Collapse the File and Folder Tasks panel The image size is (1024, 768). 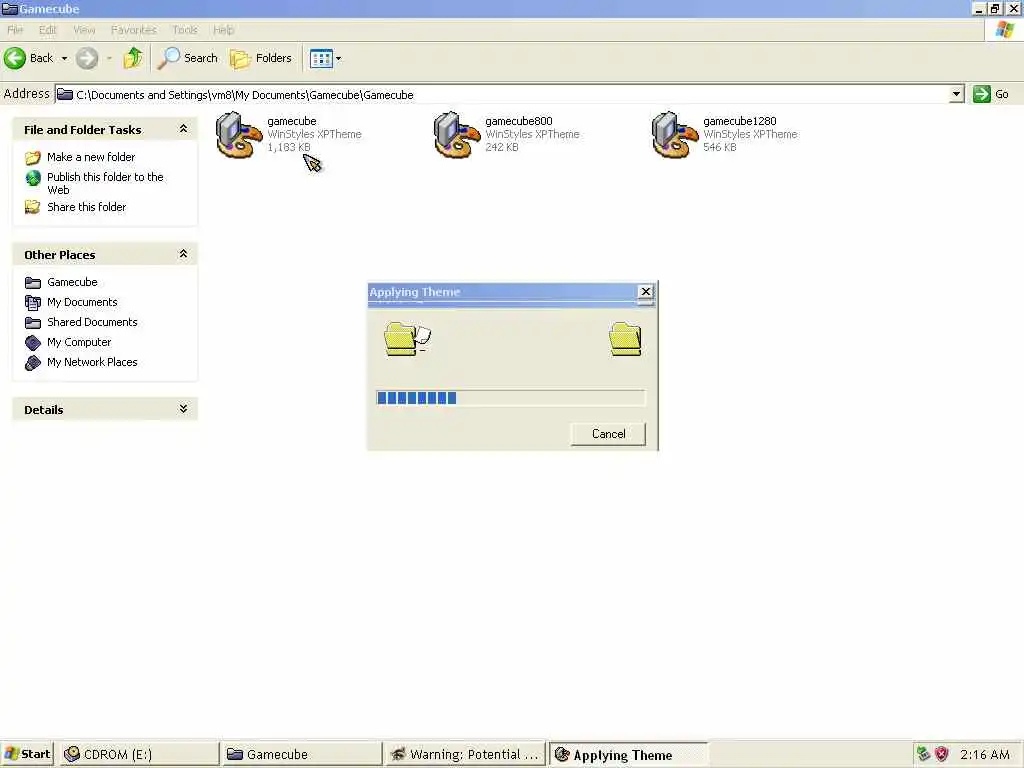point(184,129)
